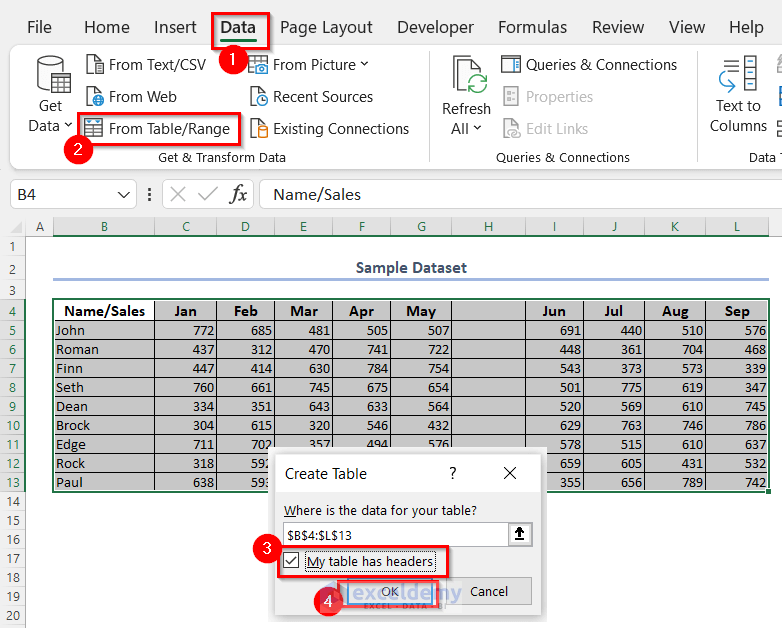782x628 pixels.
Task: Open the Page Layout tab
Action: 326,27
